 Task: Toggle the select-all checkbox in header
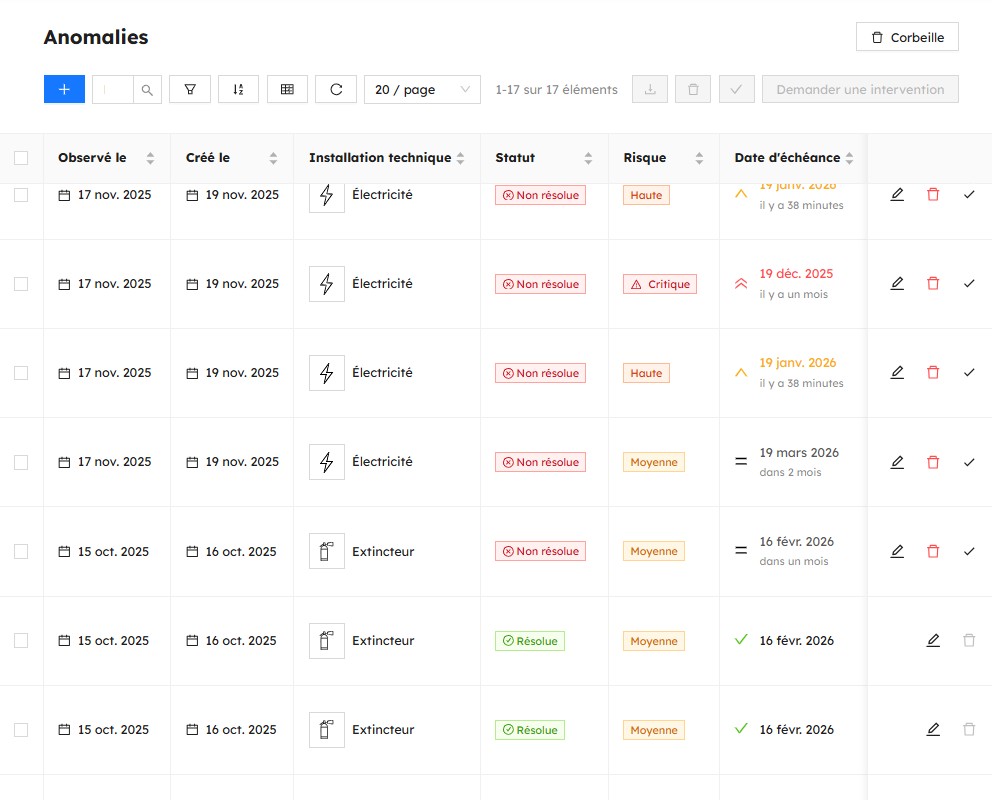click(x=21, y=158)
